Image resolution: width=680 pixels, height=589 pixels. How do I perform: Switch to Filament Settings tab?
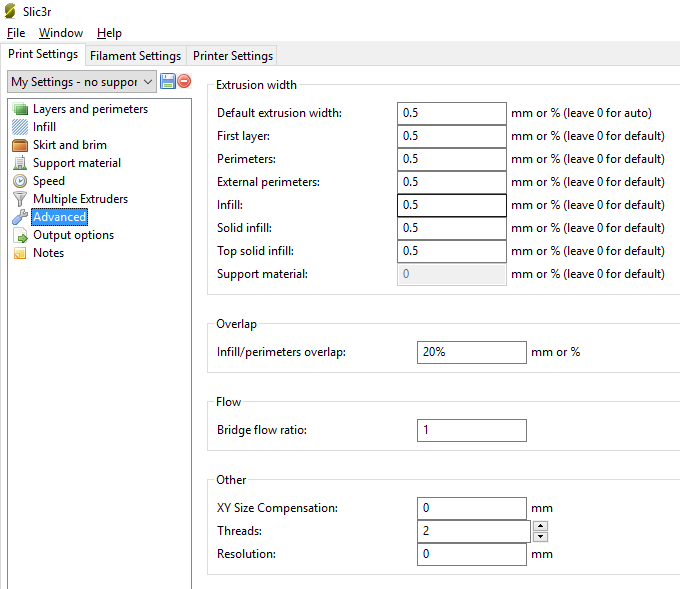(x=135, y=56)
